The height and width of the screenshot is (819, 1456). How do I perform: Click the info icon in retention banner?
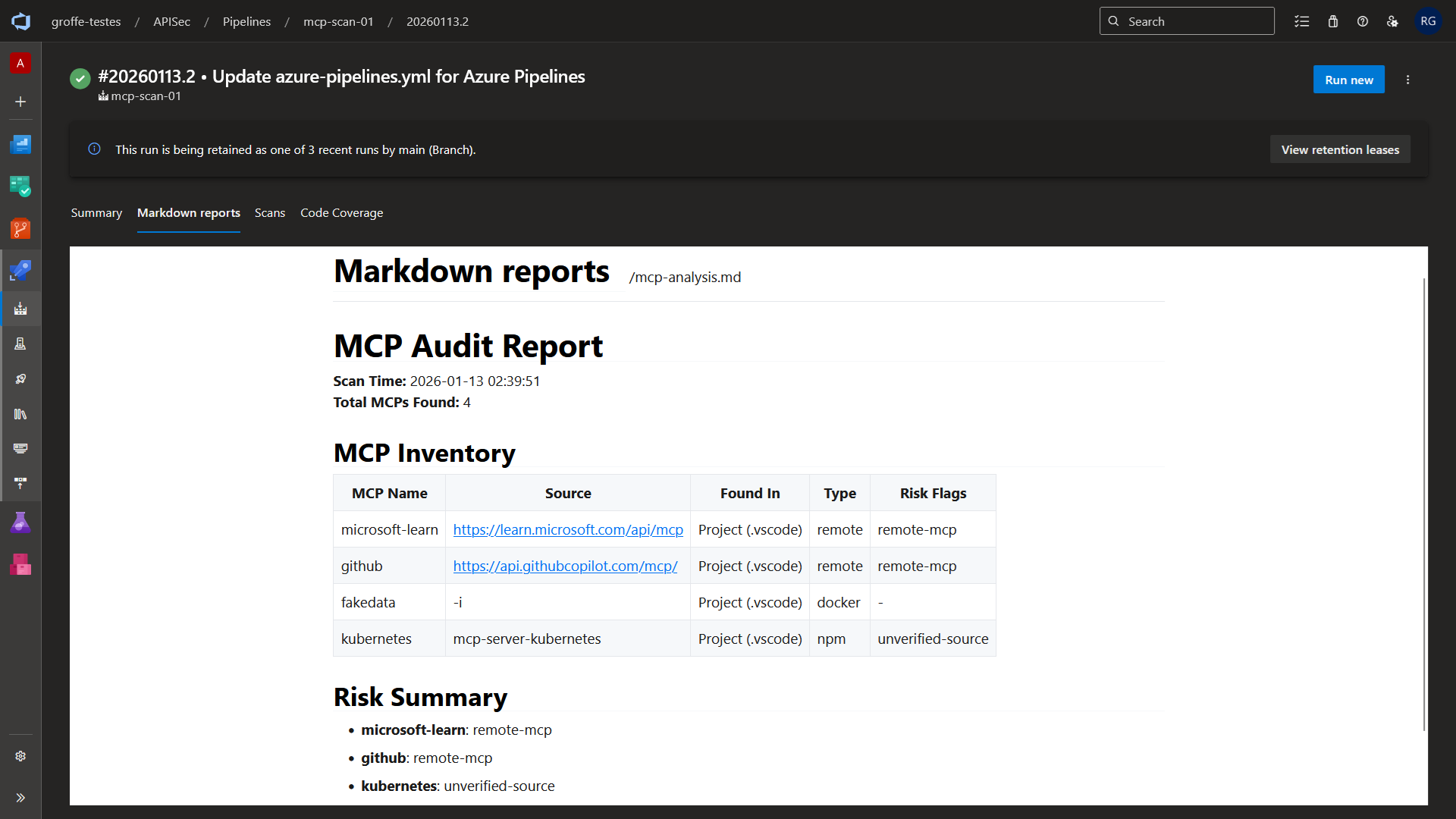click(94, 149)
